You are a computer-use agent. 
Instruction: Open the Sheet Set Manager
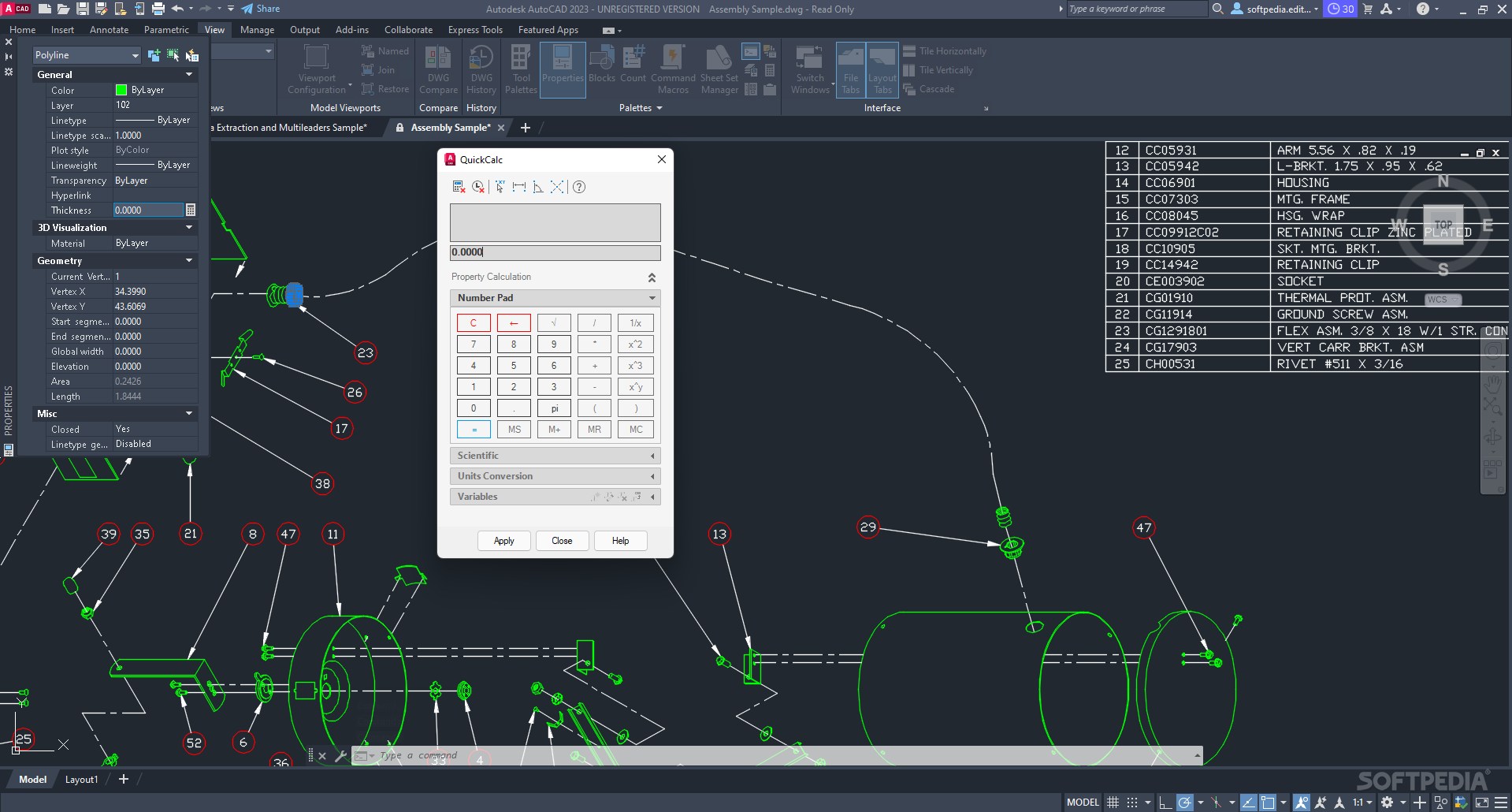coord(719,69)
